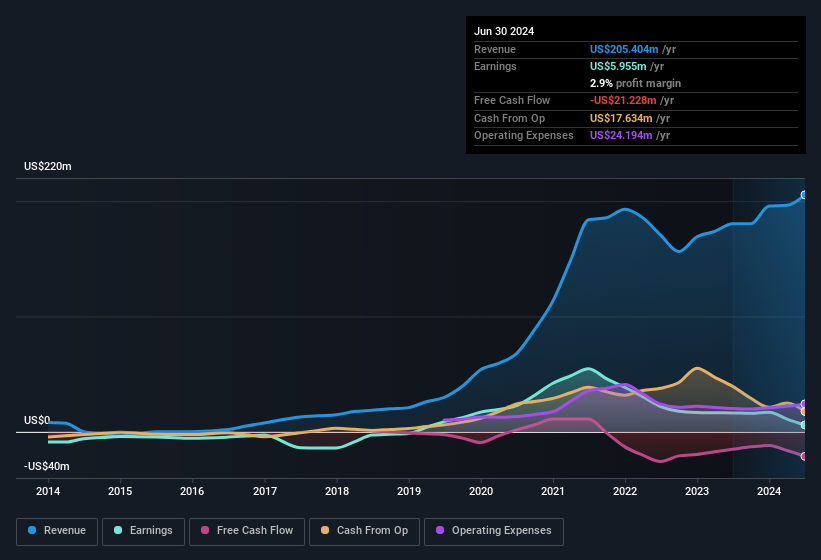The width and height of the screenshot is (821, 560).
Task: Click the Jun 30 2024 tooltip date
Action: click(x=504, y=31)
